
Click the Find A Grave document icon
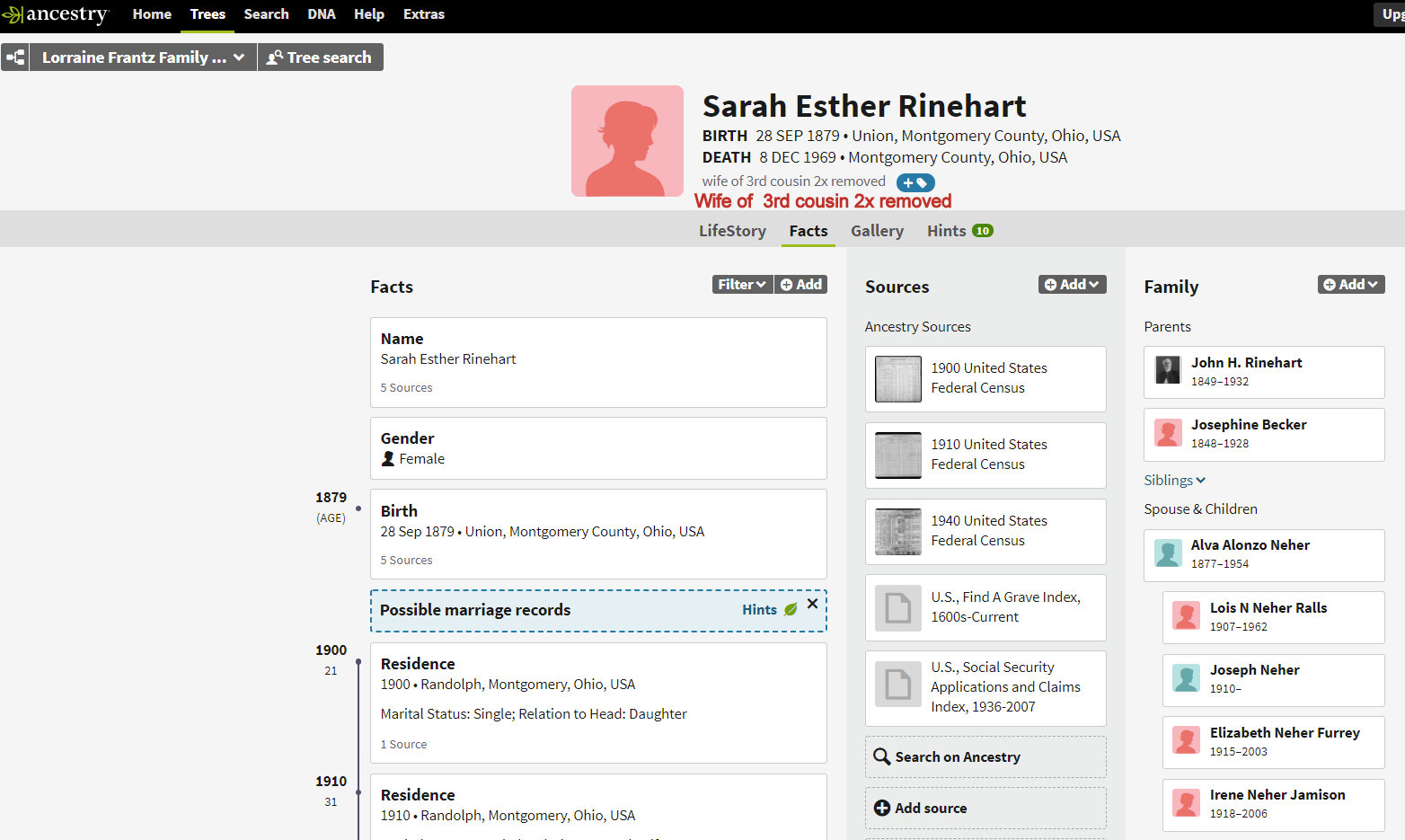pyautogui.click(x=898, y=607)
